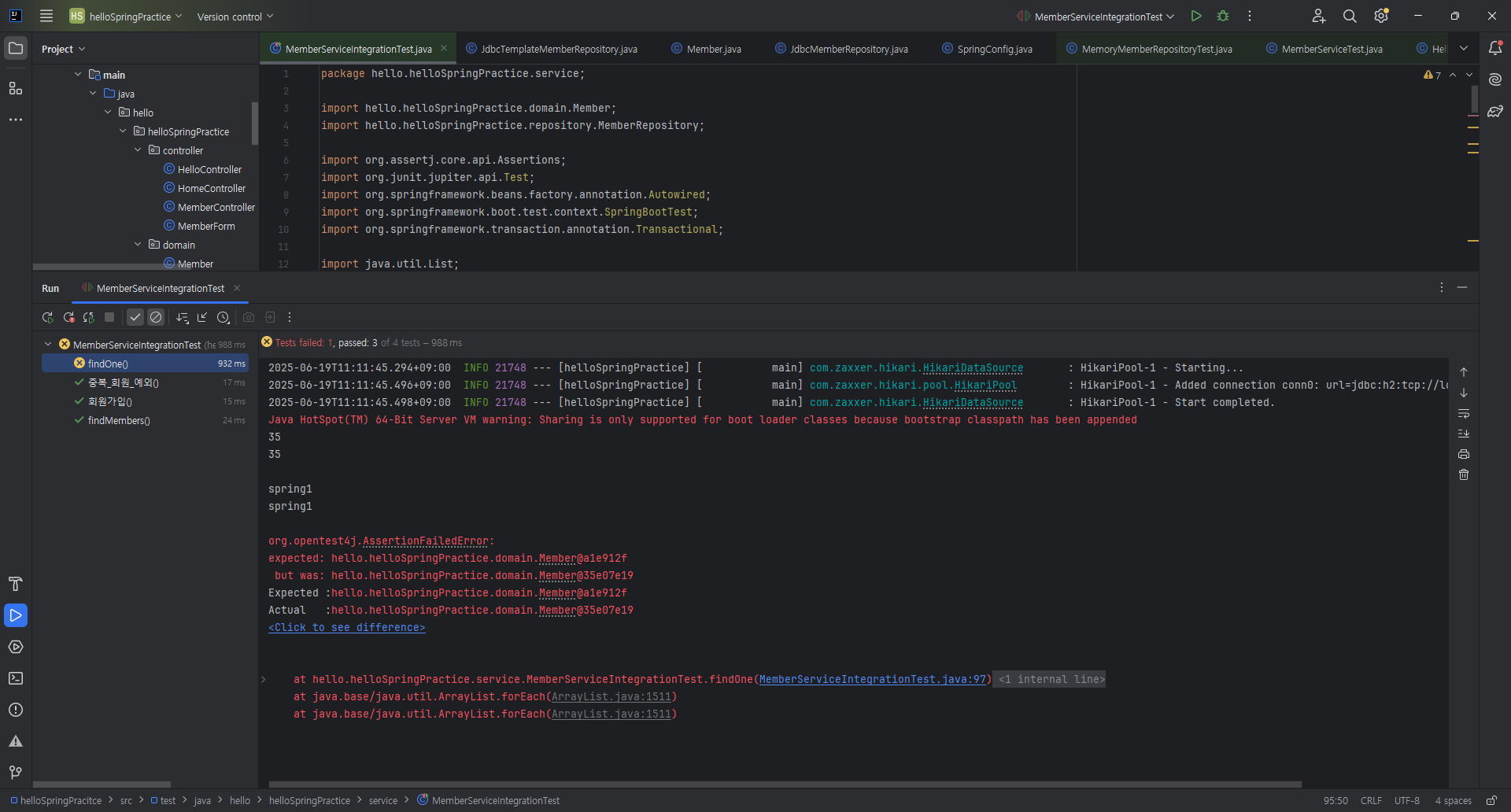Click the 'Click to see difference' link
1511x812 pixels.
tap(347, 627)
